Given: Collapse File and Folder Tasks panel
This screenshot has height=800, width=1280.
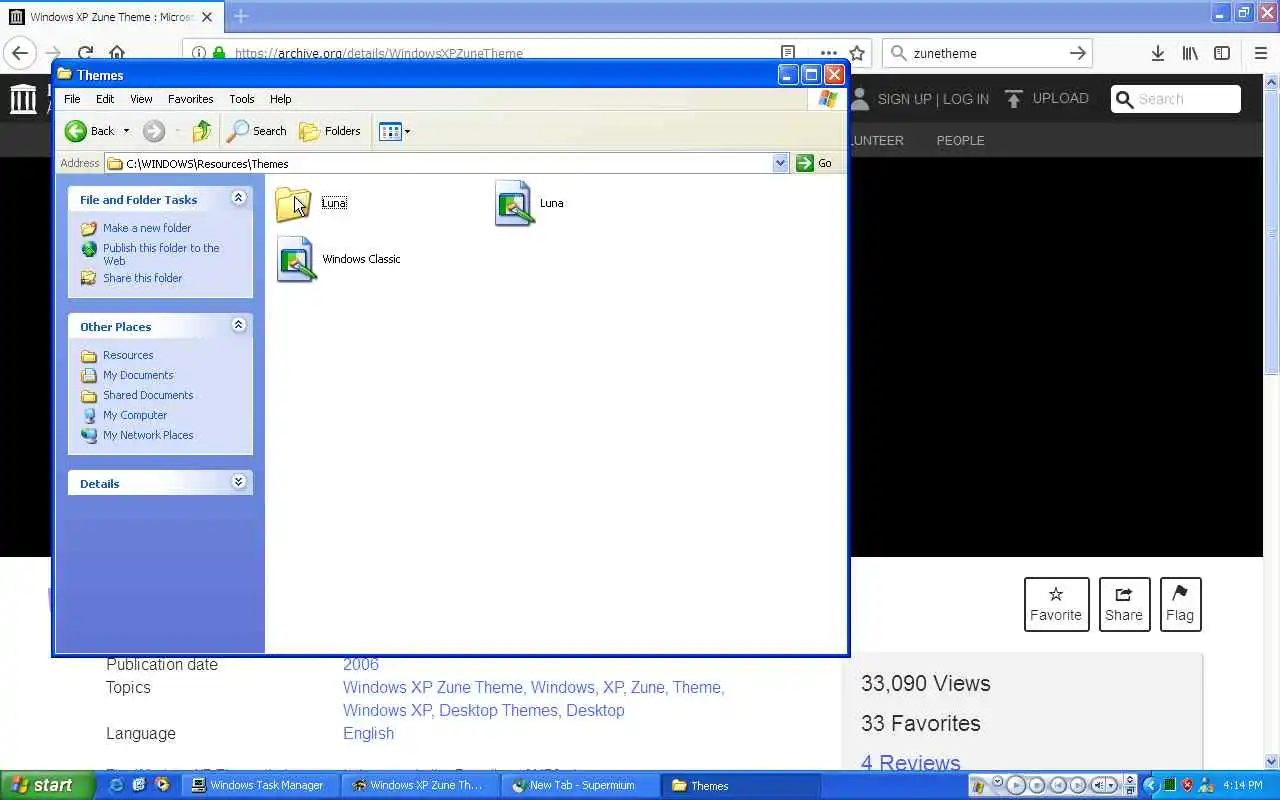Looking at the screenshot, I should [x=238, y=198].
